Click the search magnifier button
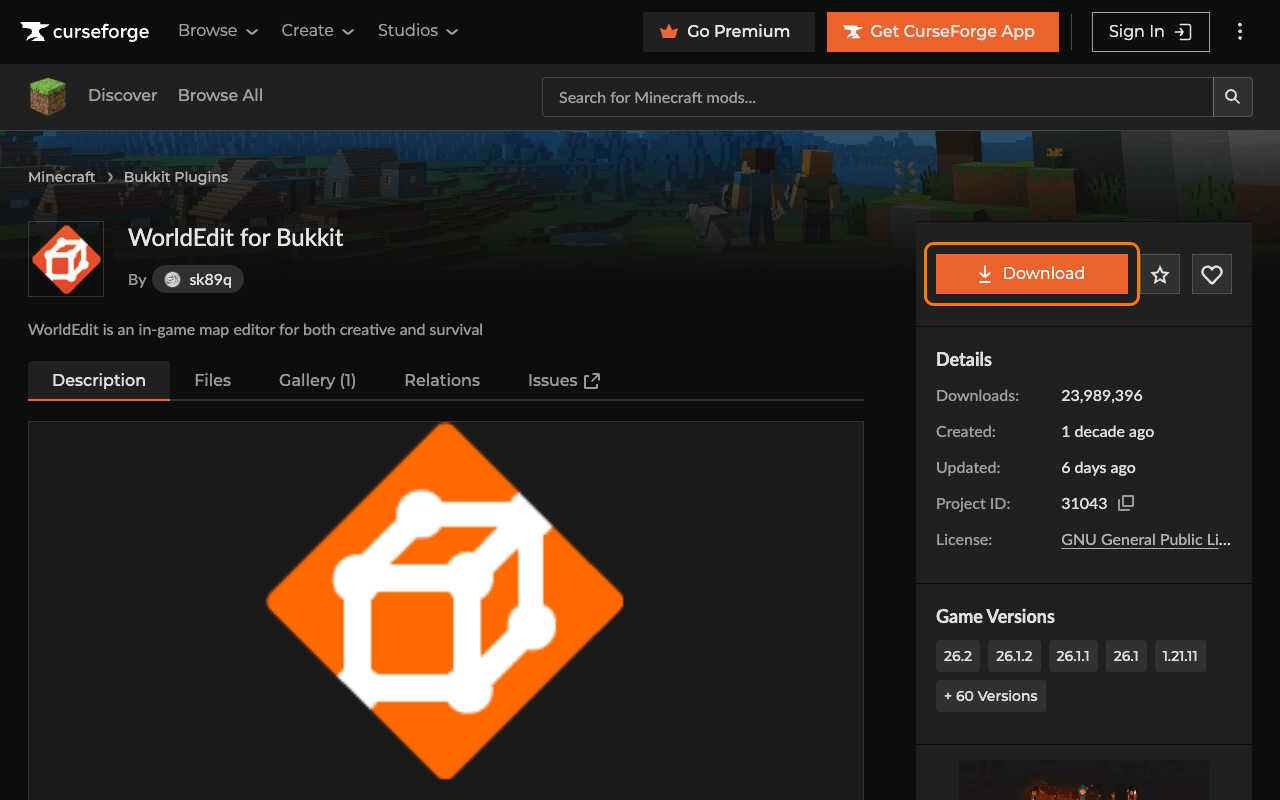Image resolution: width=1280 pixels, height=800 pixels. point(1232,97)
